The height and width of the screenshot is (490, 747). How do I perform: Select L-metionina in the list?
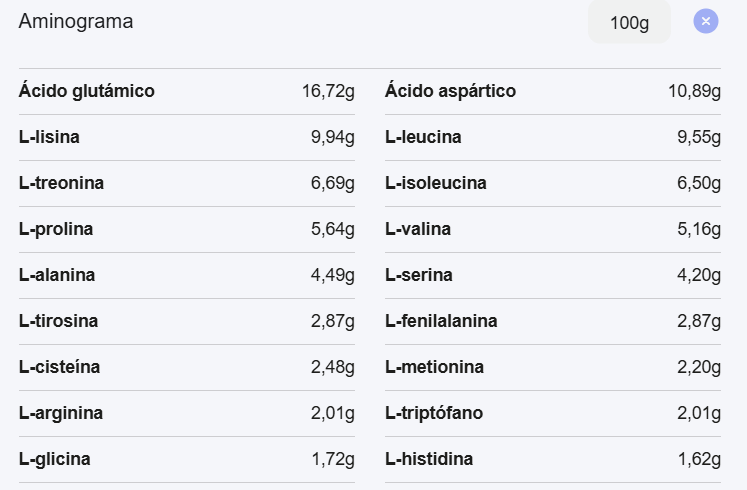pos(553,367)
